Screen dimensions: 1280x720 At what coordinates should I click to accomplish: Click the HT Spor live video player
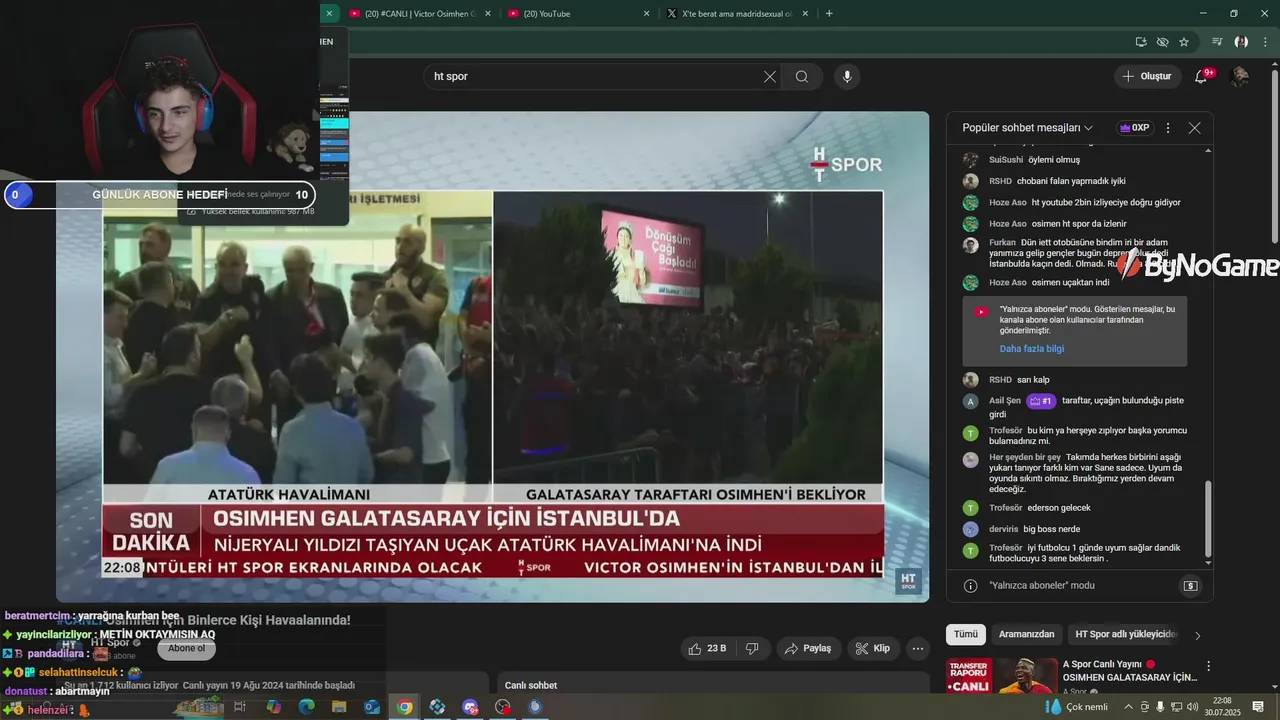click(x=492, y=356)
